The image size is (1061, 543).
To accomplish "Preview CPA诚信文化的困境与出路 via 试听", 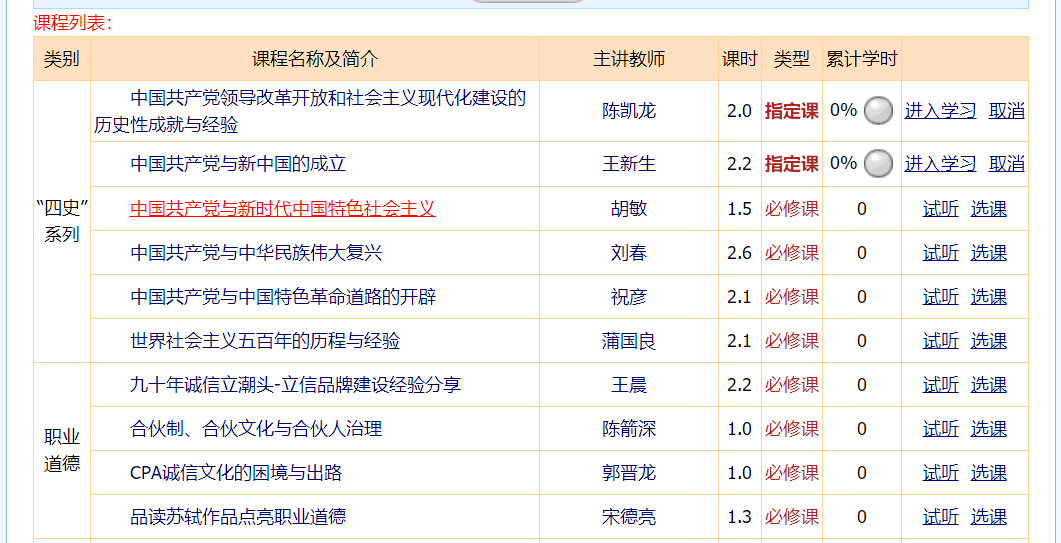I will click(x=940, y=473).
